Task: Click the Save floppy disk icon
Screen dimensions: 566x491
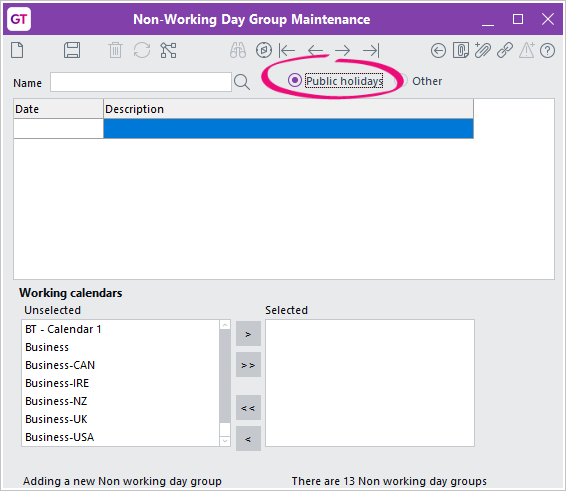Action: tap(72, 50)
